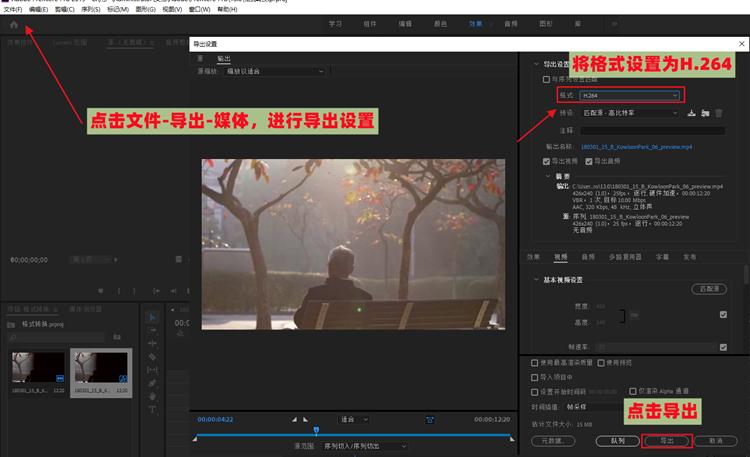Image resolution: width=750 pixels, height=457 pixels.
Task: Switch to the 字幕 tab in export settings
Action: click(662, 257)
